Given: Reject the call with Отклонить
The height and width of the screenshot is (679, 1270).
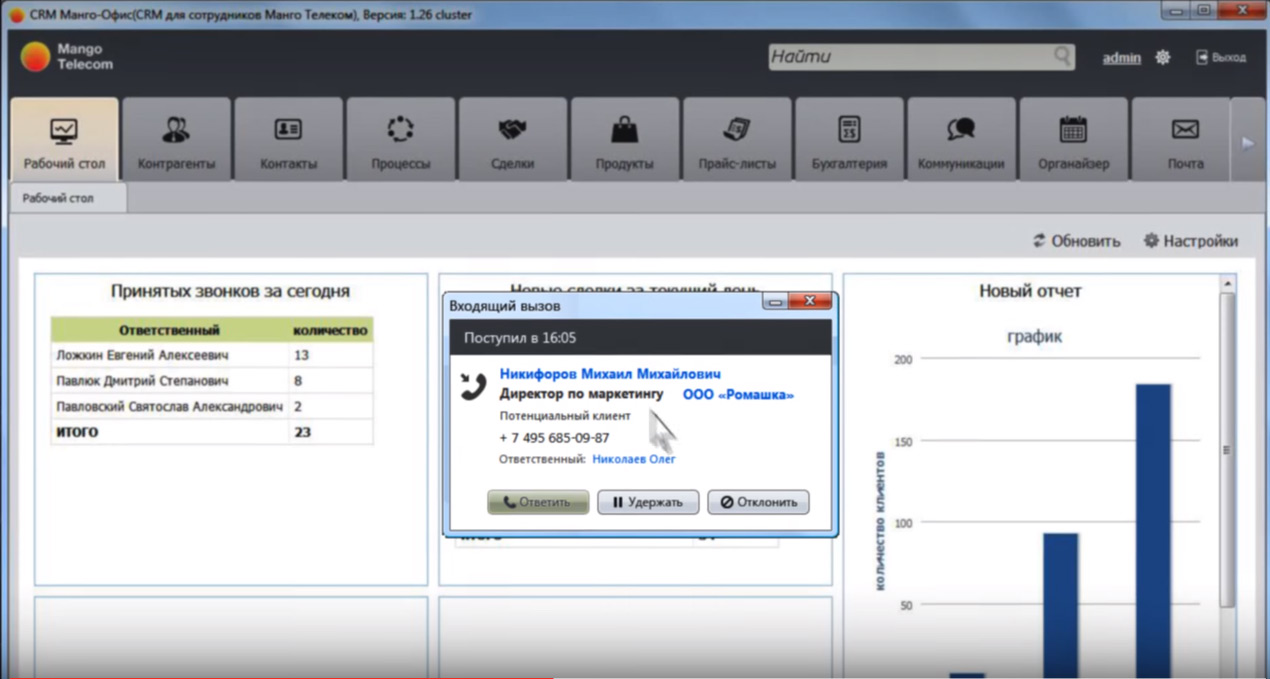Looking at the screenshot, I should [x=758, y=502].
